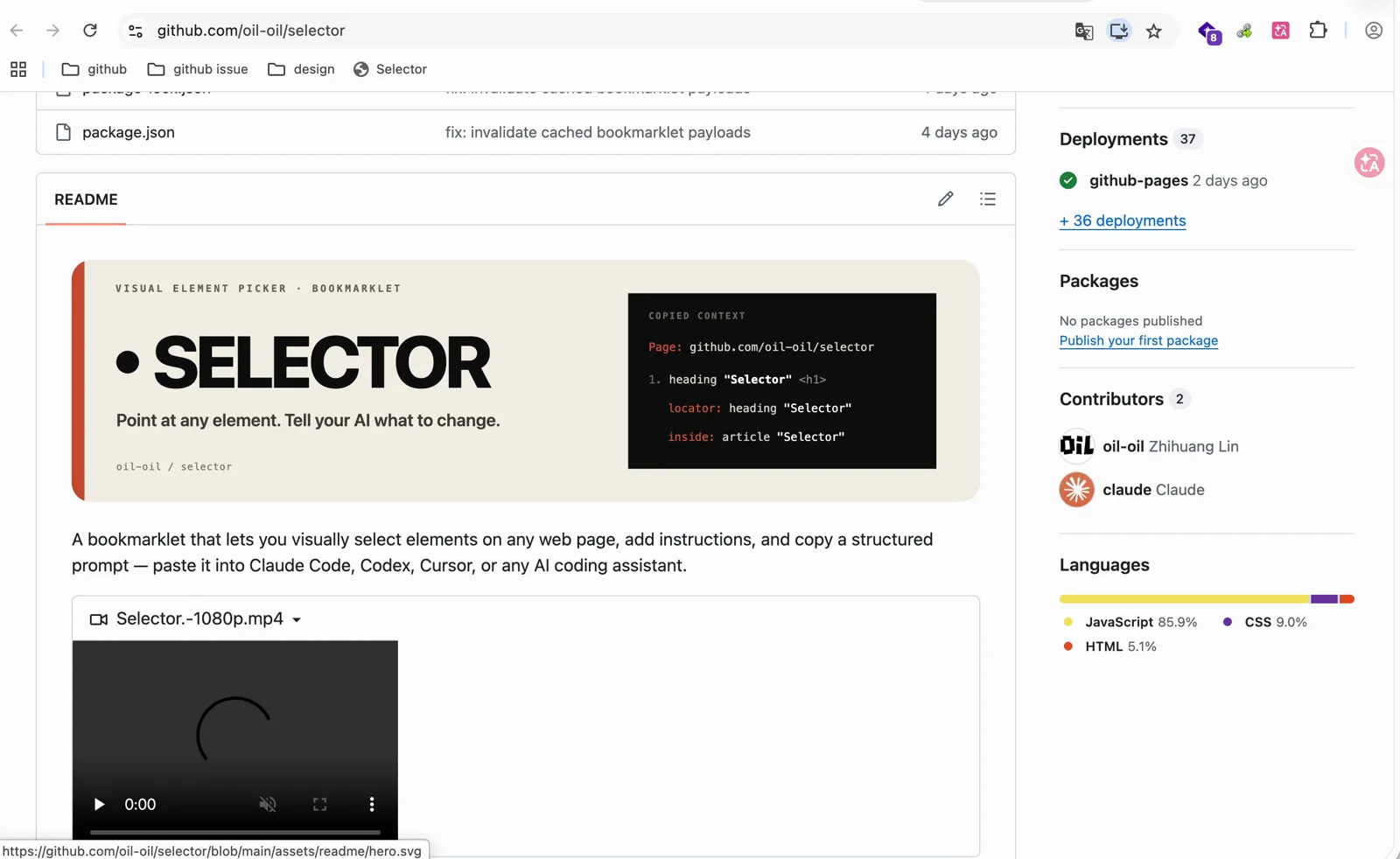
Task: Open the Contributors heading link
Action: [x=1111, y=399]
